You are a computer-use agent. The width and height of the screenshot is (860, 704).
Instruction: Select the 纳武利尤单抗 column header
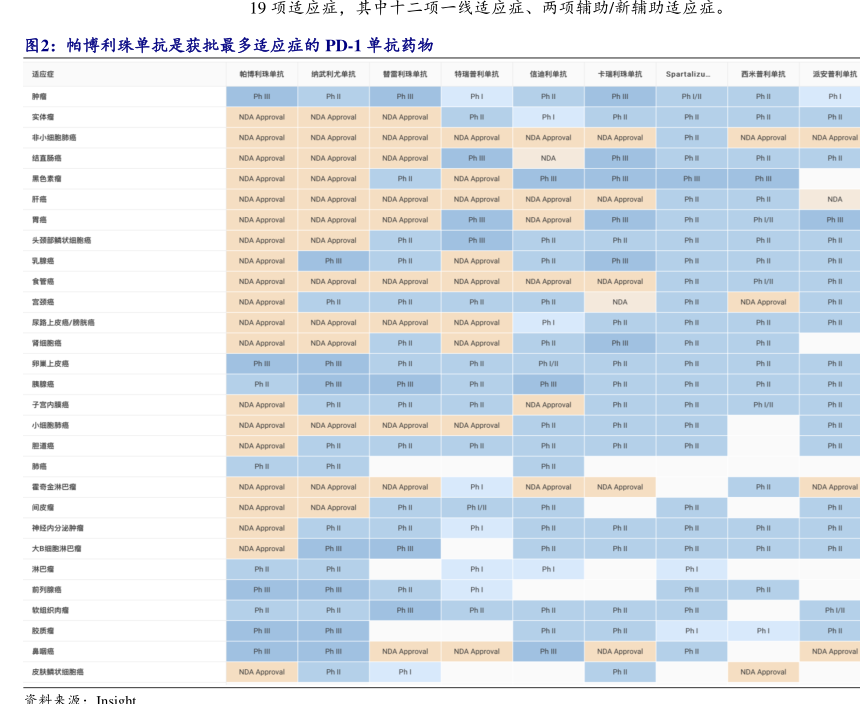(333, 74)
